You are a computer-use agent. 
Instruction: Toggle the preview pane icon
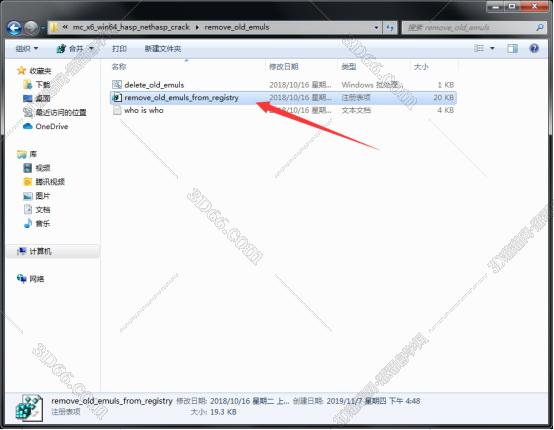[x=512, y=48]
